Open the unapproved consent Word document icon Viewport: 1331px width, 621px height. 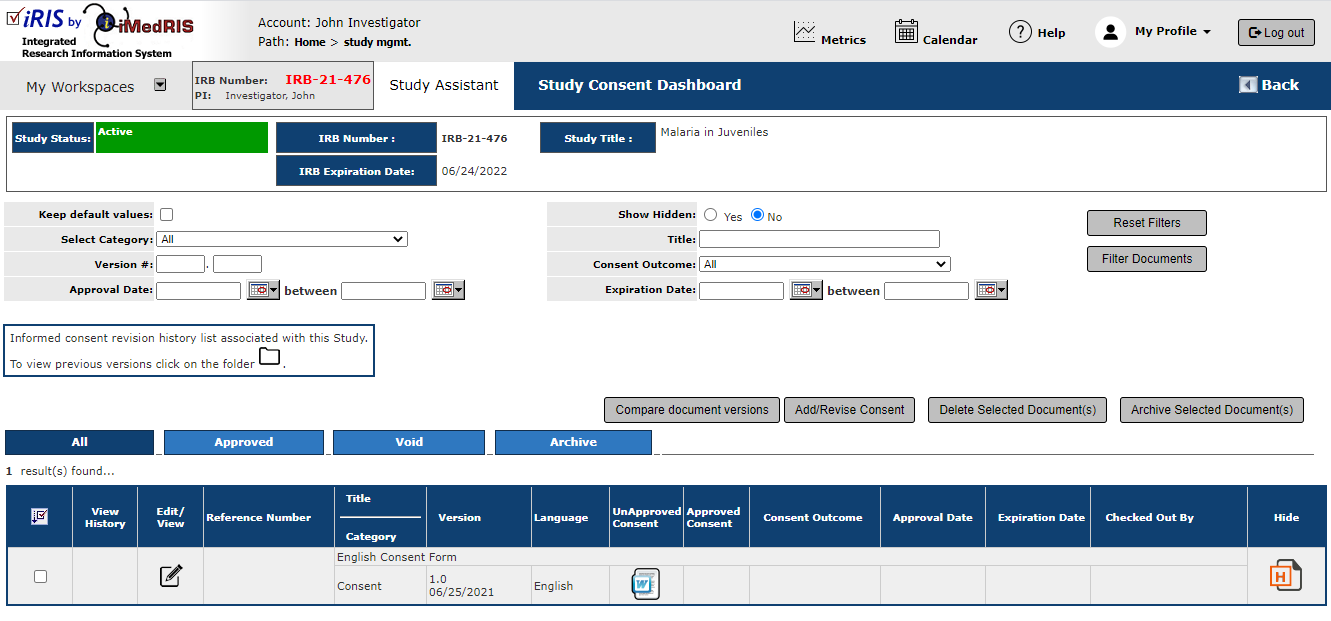(x=645, y=584)
